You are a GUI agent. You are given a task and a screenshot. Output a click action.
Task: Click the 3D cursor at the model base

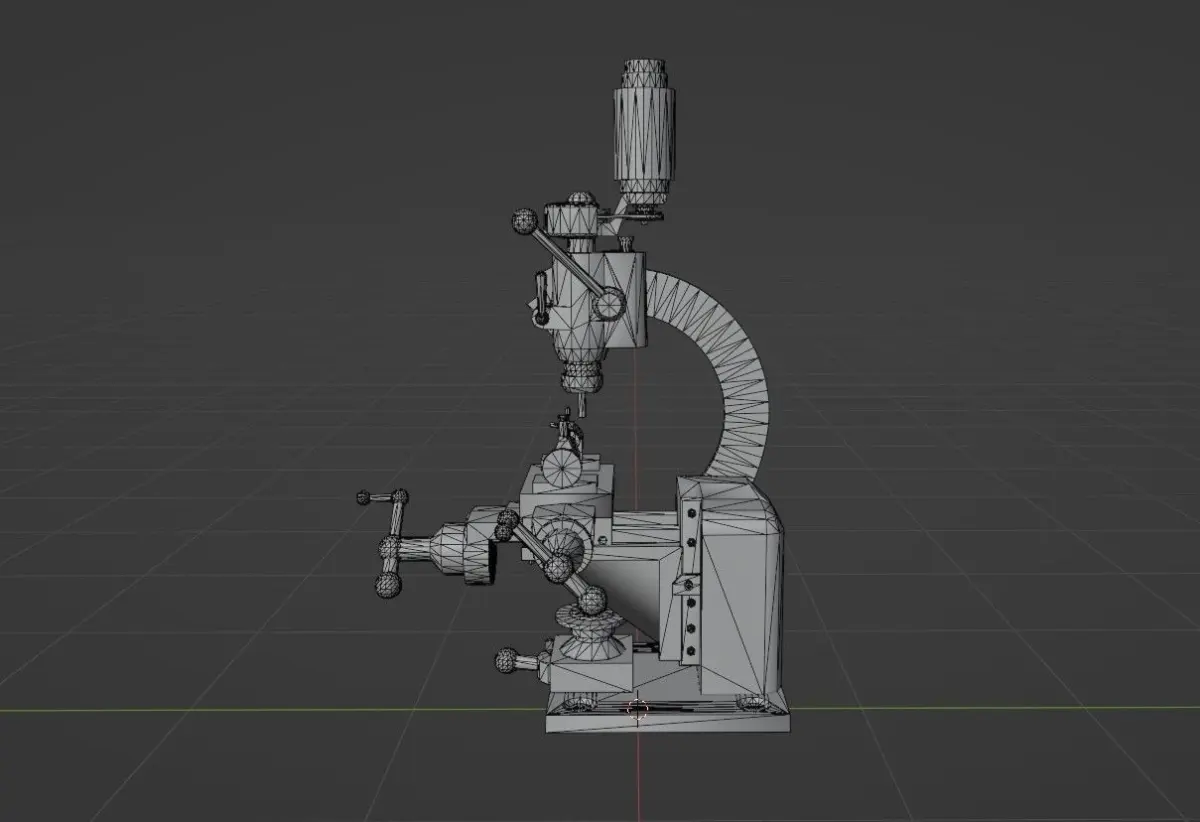(638, 709)
